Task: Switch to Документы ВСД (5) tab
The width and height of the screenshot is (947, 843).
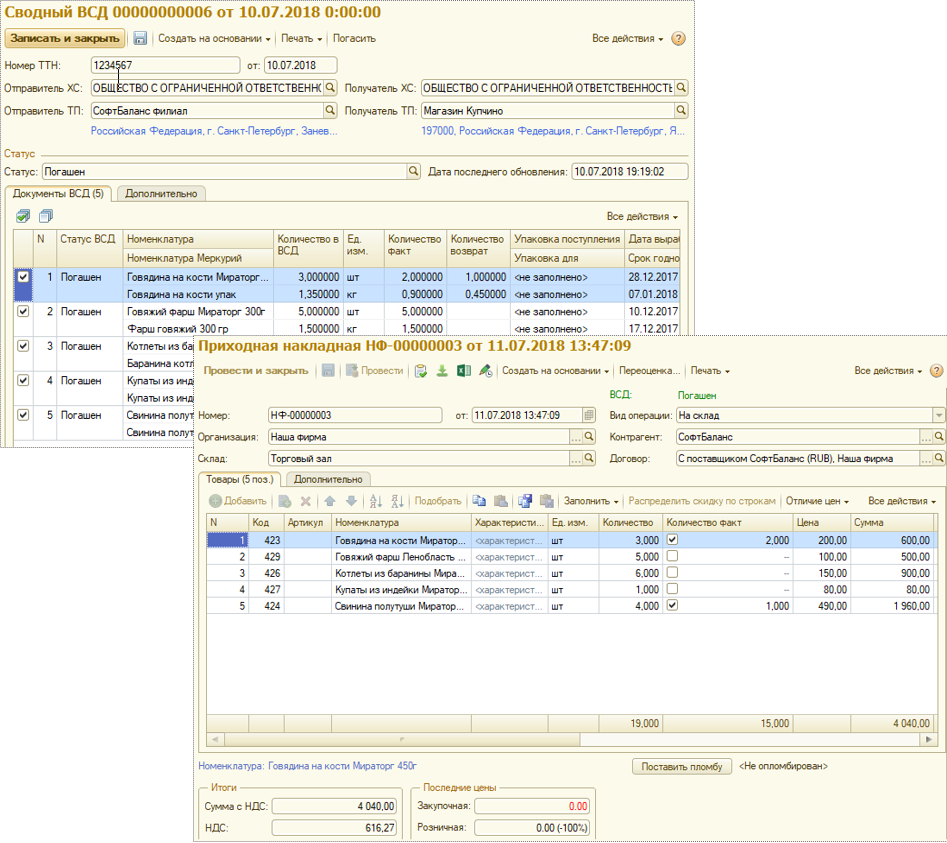Action: [x=58, y=194]
